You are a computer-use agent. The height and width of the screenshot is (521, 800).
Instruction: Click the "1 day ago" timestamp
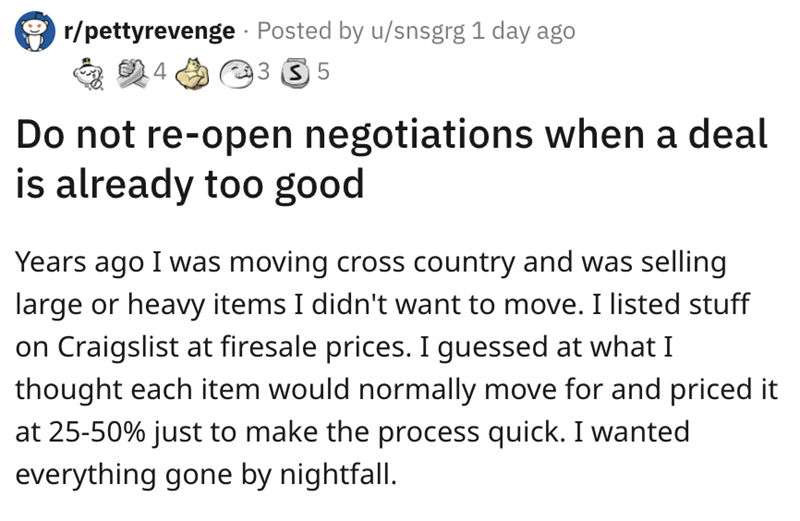point(523,31)
